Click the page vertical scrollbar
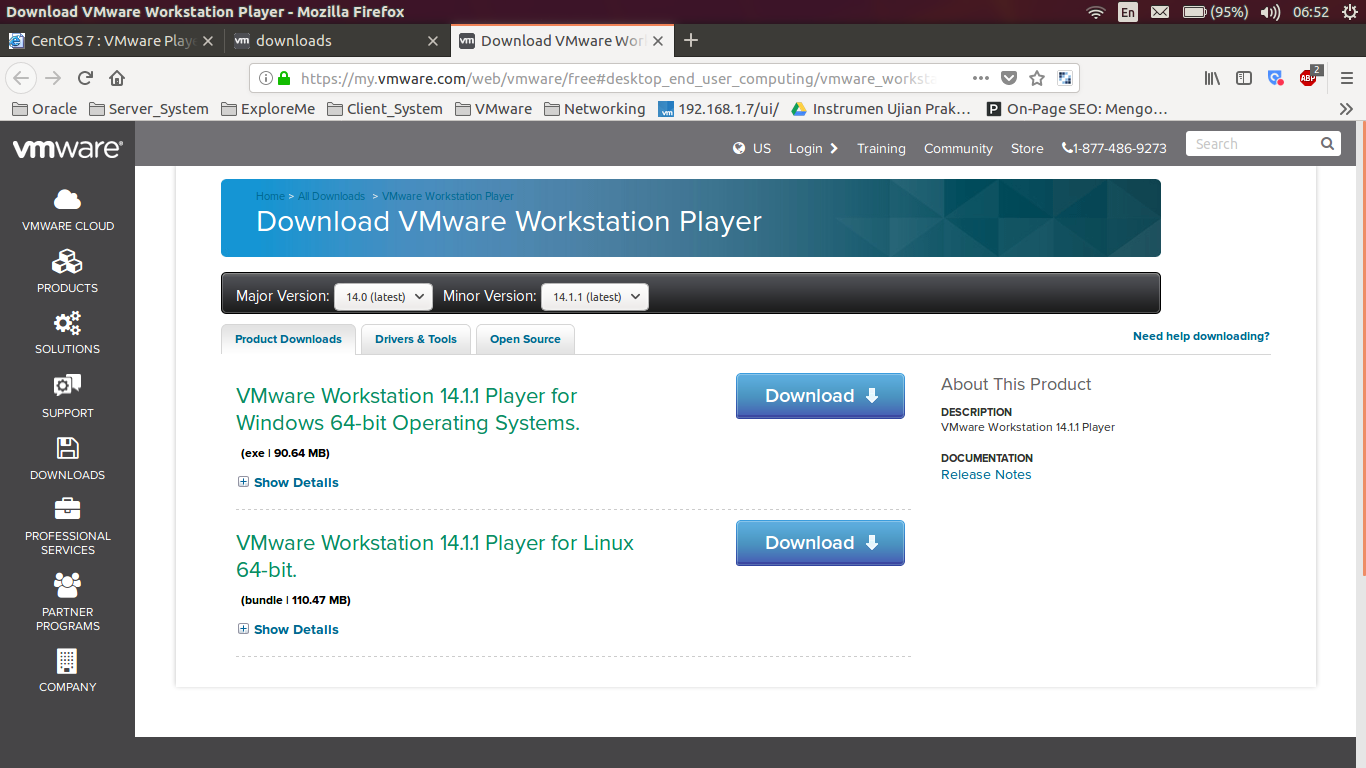Image resolution: width=1366 pixels, height=768 pixels. [1361, 350]
